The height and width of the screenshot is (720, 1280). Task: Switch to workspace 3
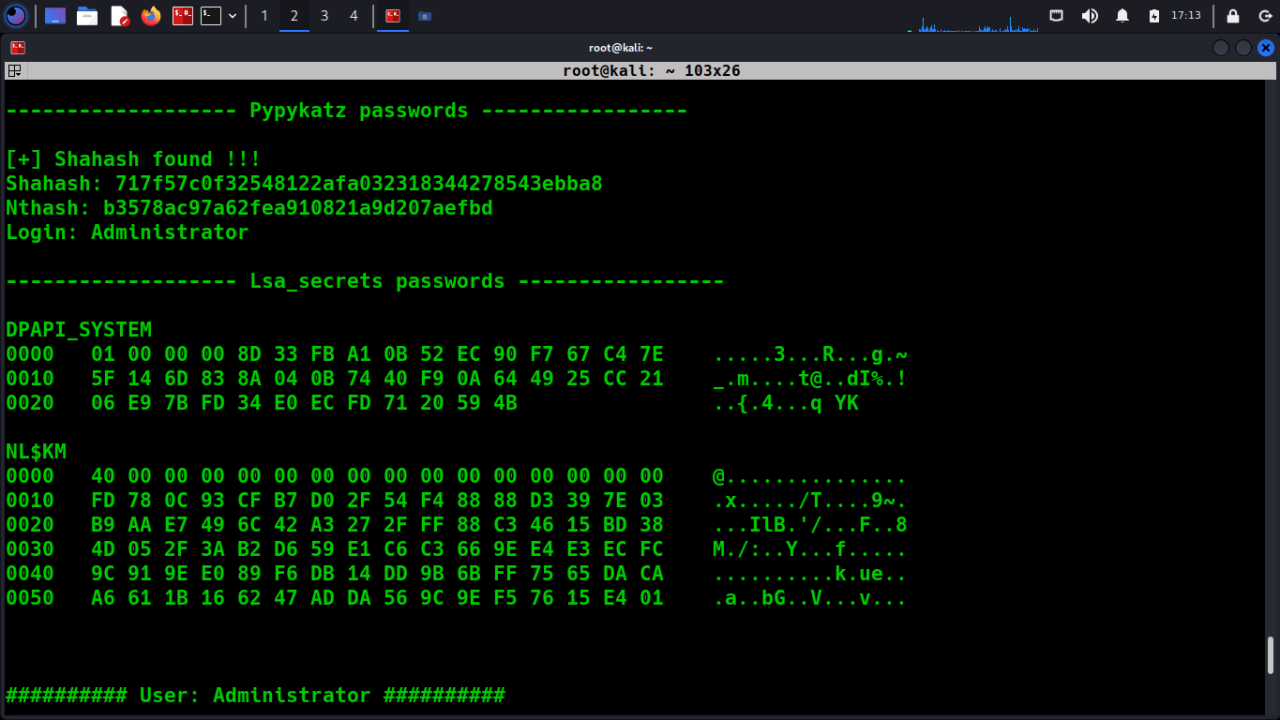tap(323, 15)
